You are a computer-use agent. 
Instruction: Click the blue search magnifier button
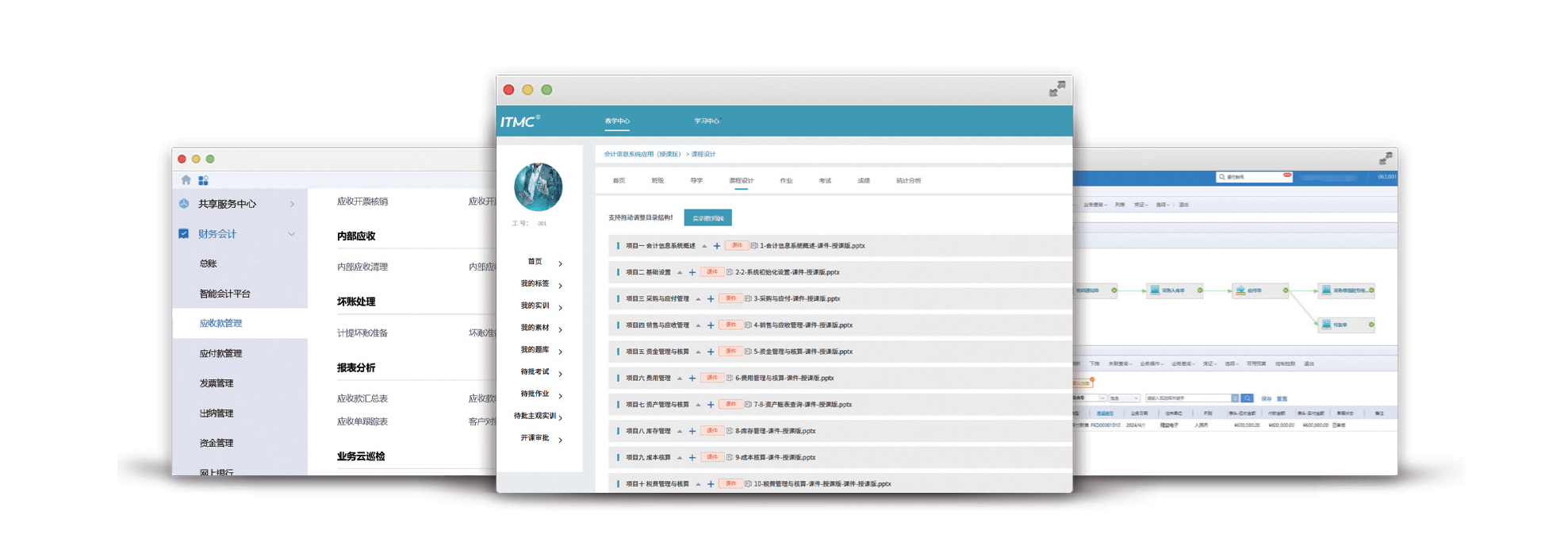[1247, 398]
